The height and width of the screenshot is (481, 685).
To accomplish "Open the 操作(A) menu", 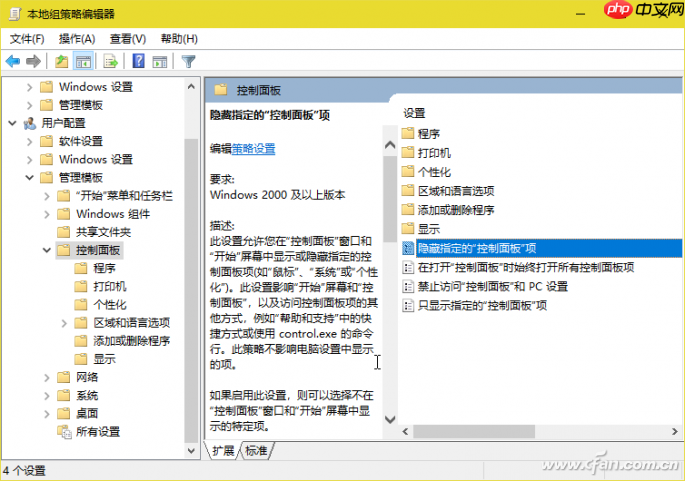I will (77, 39).
